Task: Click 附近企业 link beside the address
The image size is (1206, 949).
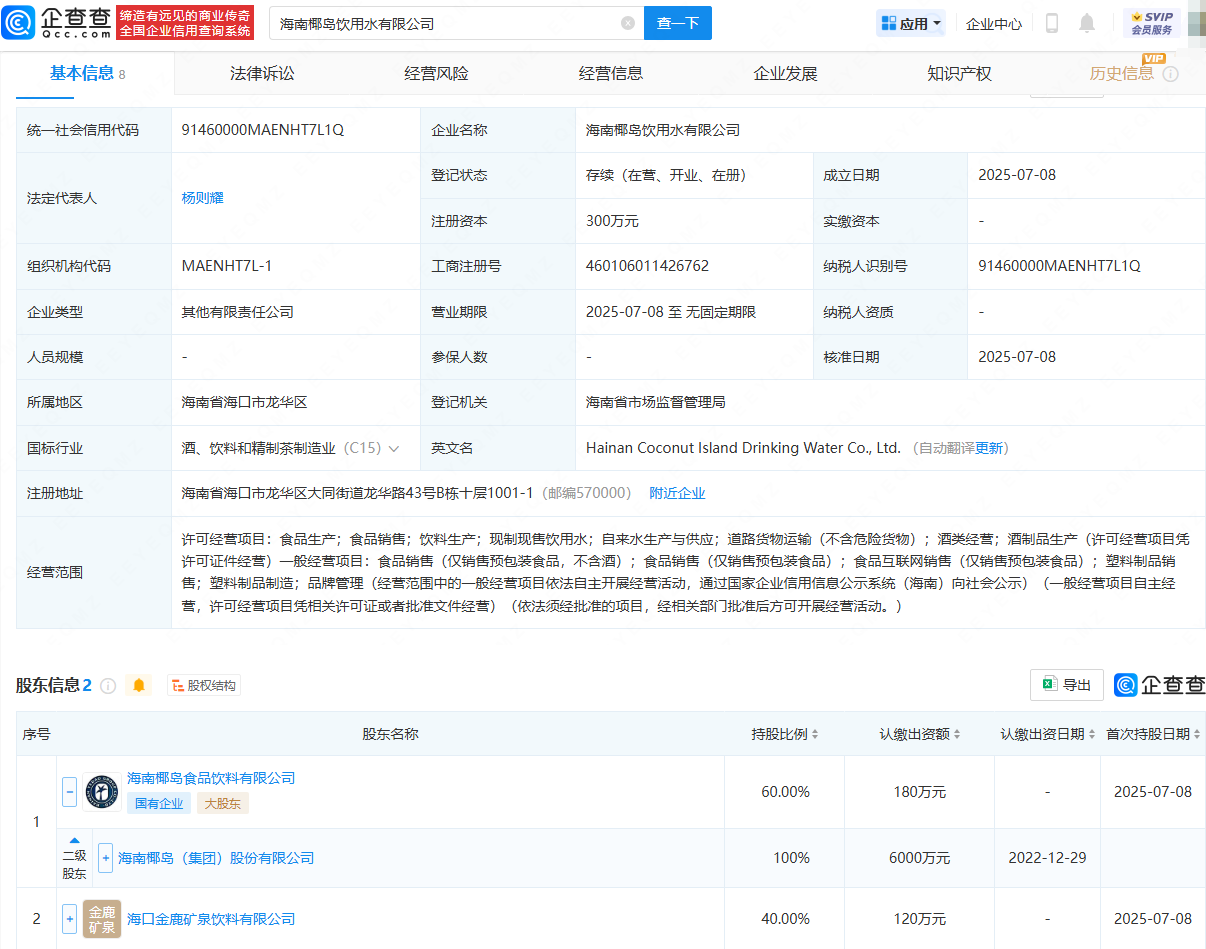Action: (677, 493)
